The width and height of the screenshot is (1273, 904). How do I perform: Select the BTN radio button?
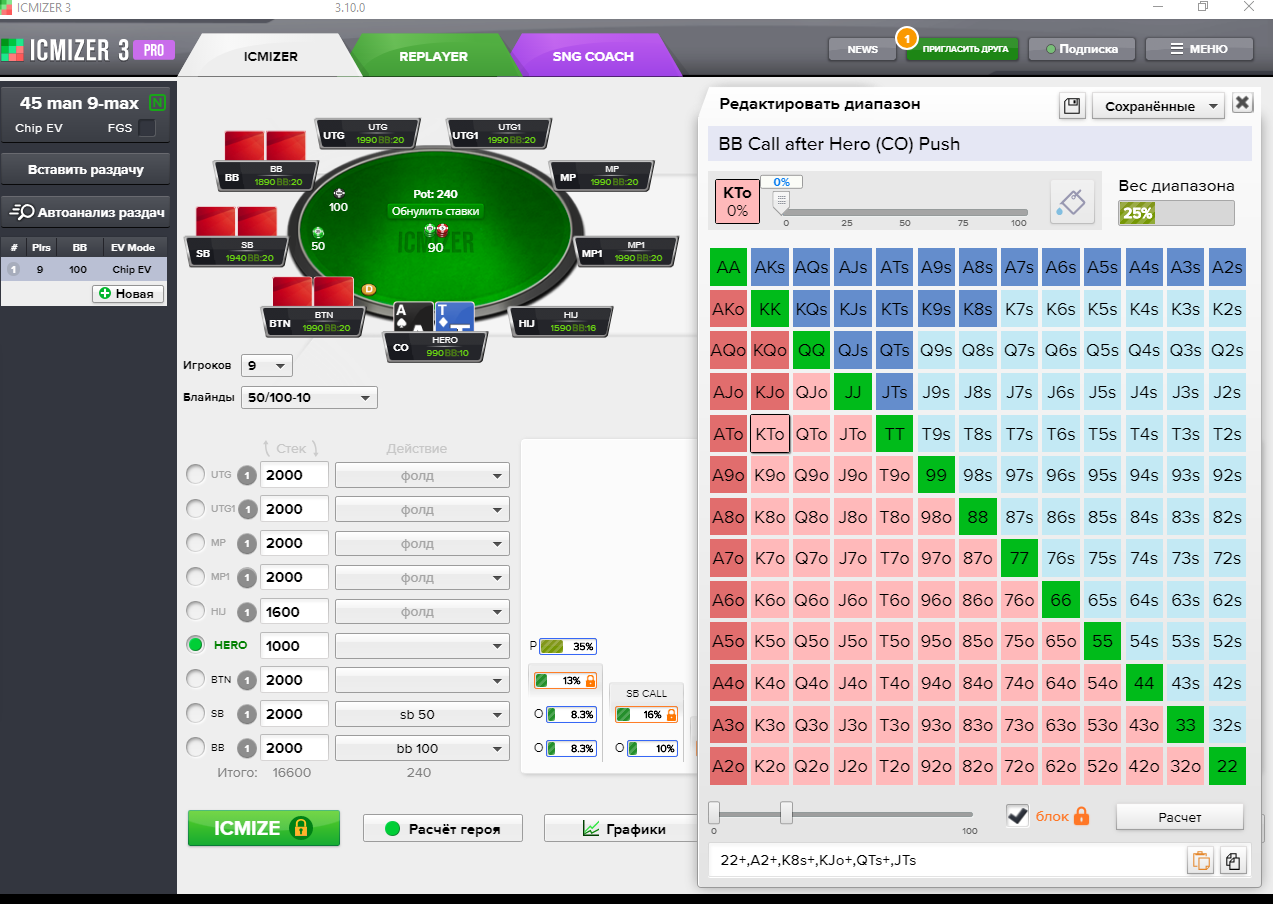(x=196, y=680)
